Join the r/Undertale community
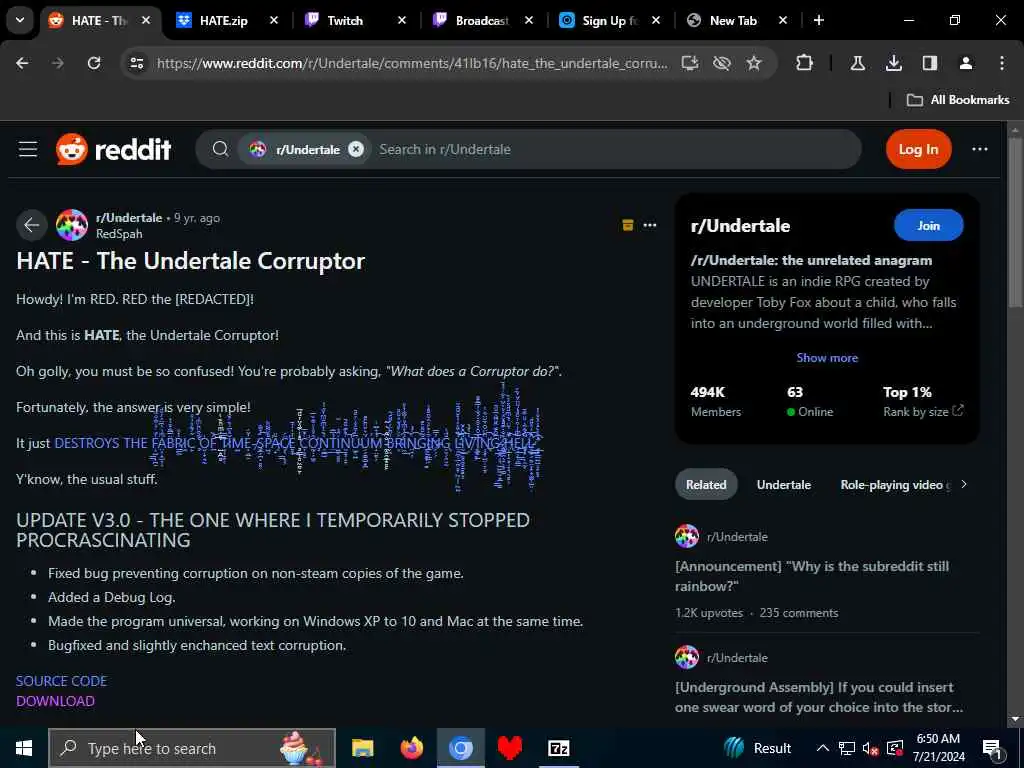Viewport: 1024px width, 768px height. click(928, 225)
